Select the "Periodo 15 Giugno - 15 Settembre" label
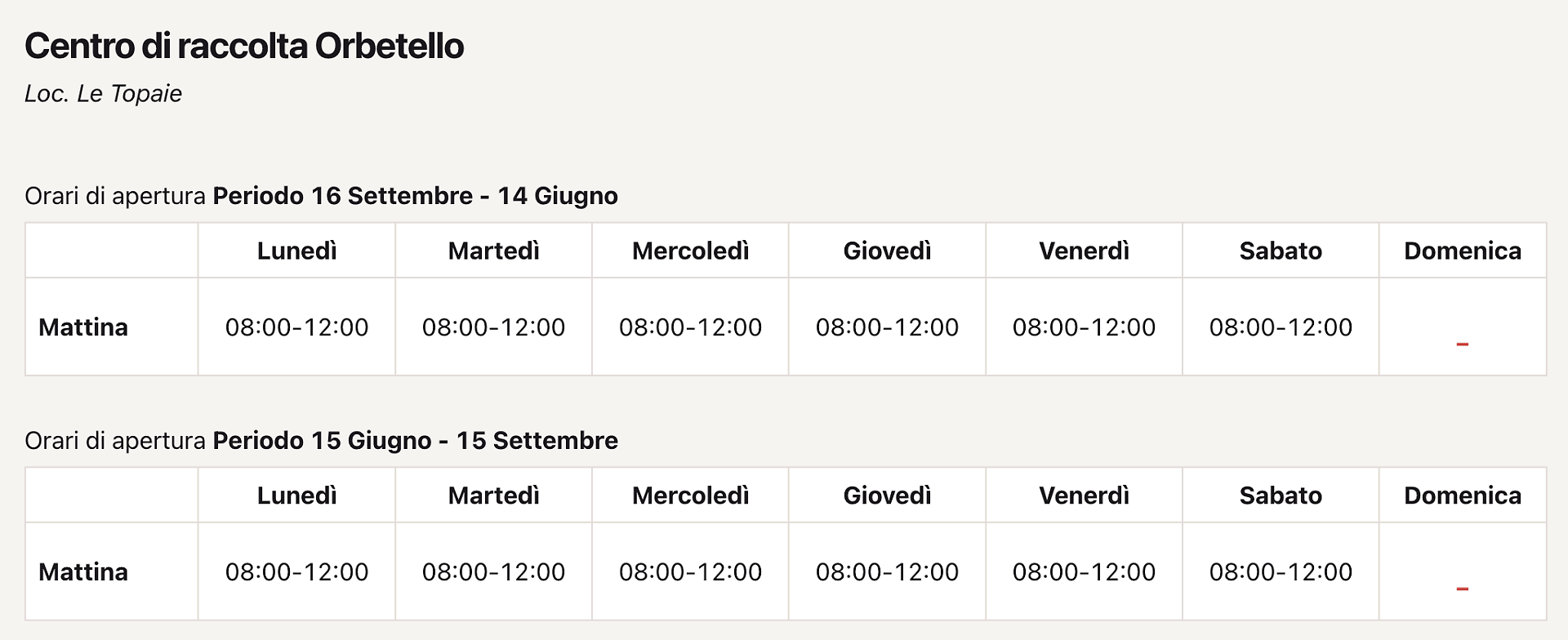The width and height of the screenshot is (1568, 640). coord(415,441)
